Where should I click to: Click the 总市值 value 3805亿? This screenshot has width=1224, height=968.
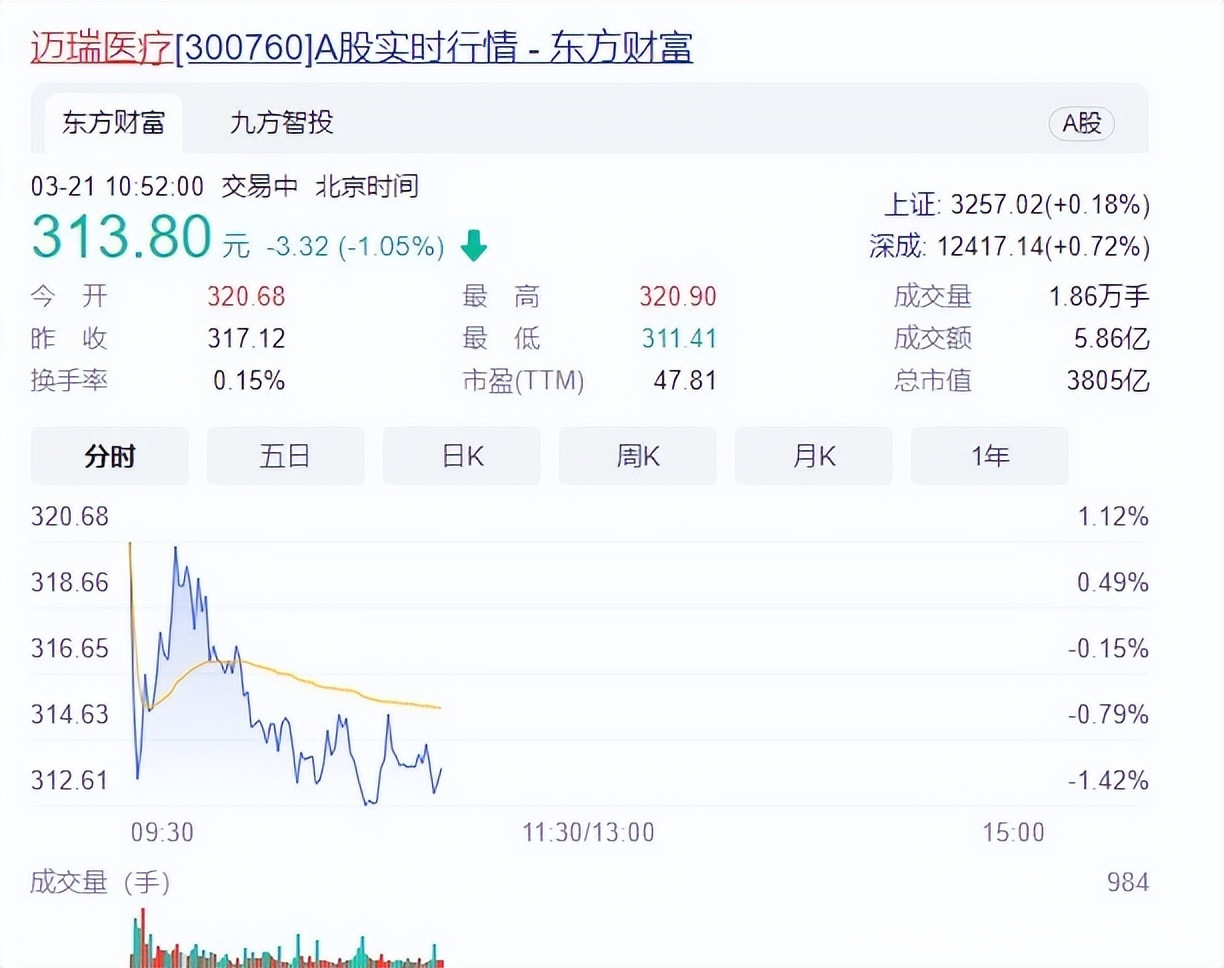point(1108,380)
